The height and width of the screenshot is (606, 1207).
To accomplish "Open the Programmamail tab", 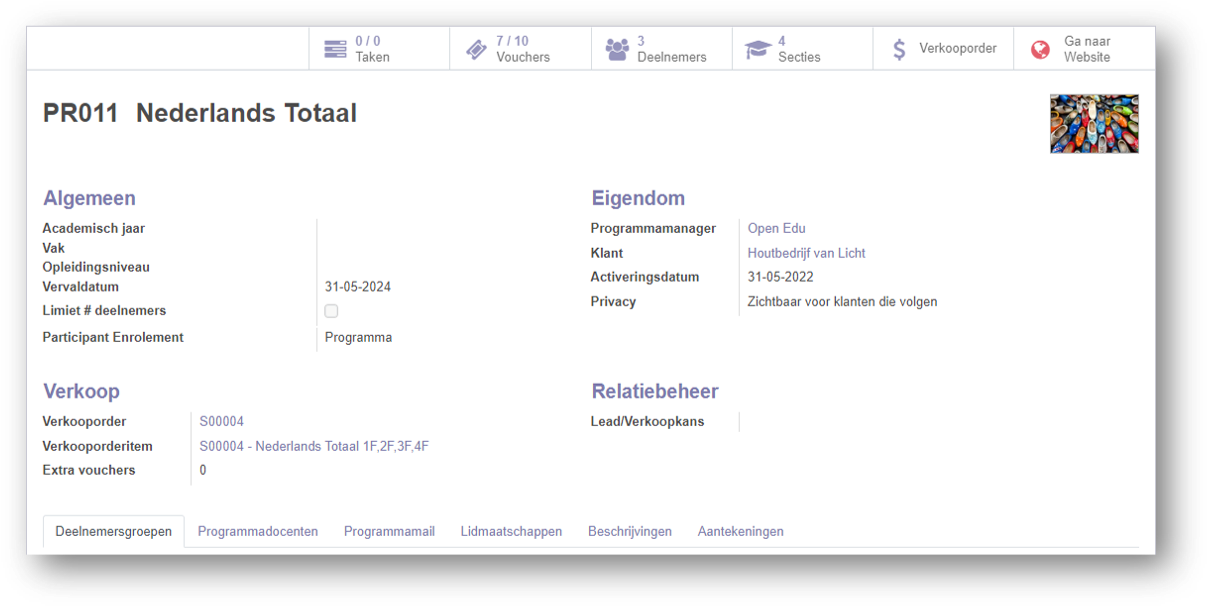I will (x=389, y=532).
